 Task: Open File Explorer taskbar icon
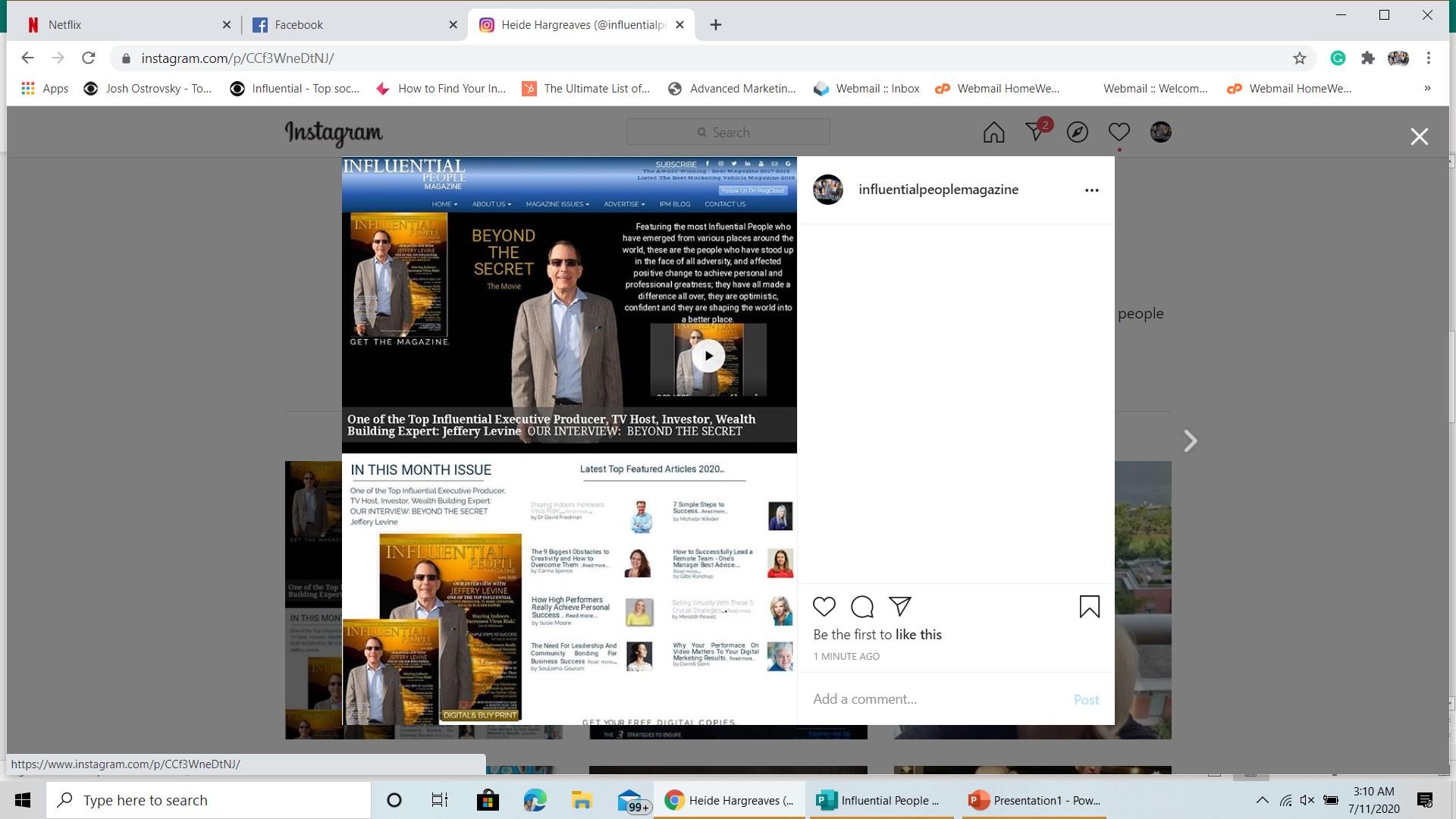[582, 800]
